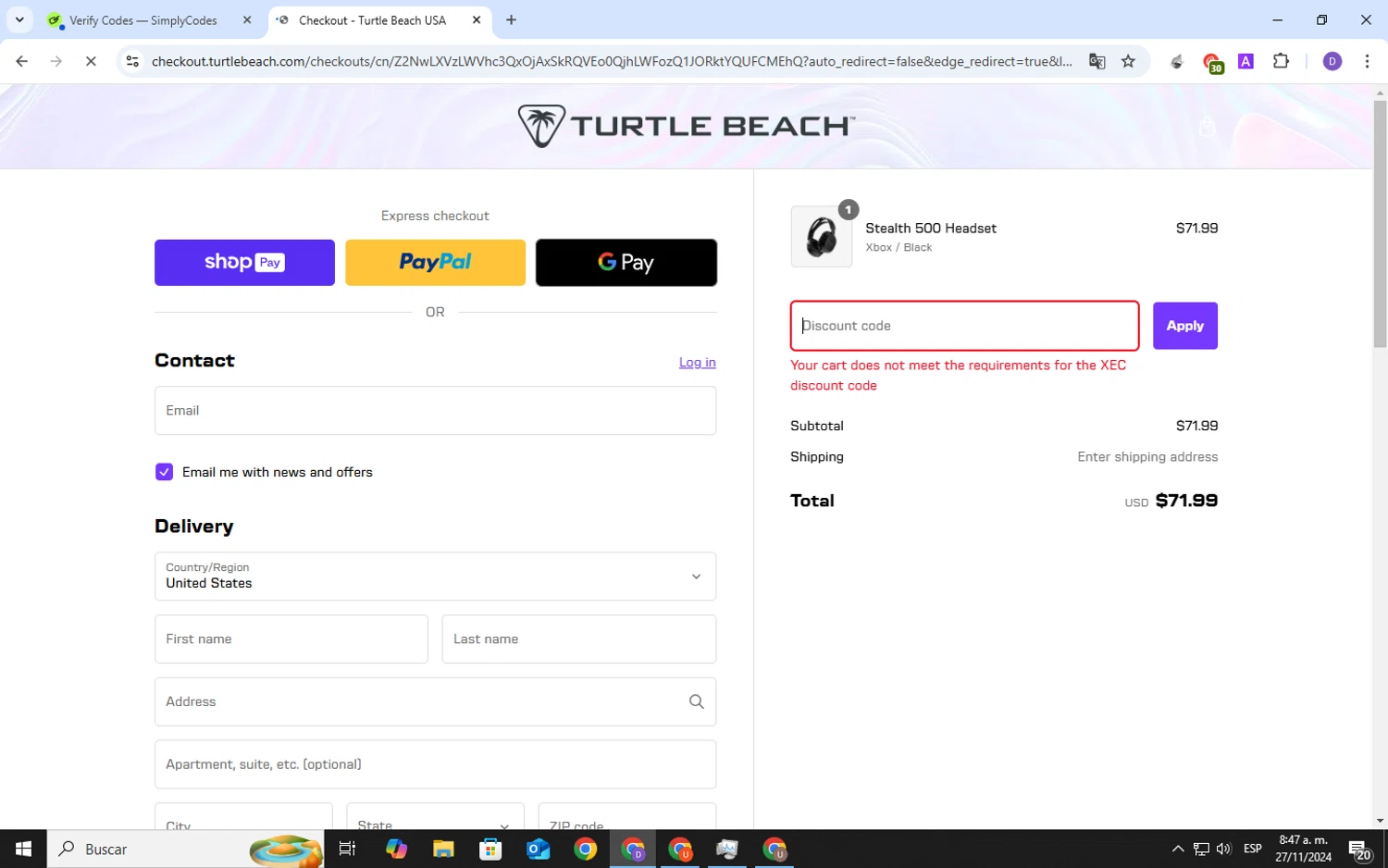Click the translate page icon

1097,61
